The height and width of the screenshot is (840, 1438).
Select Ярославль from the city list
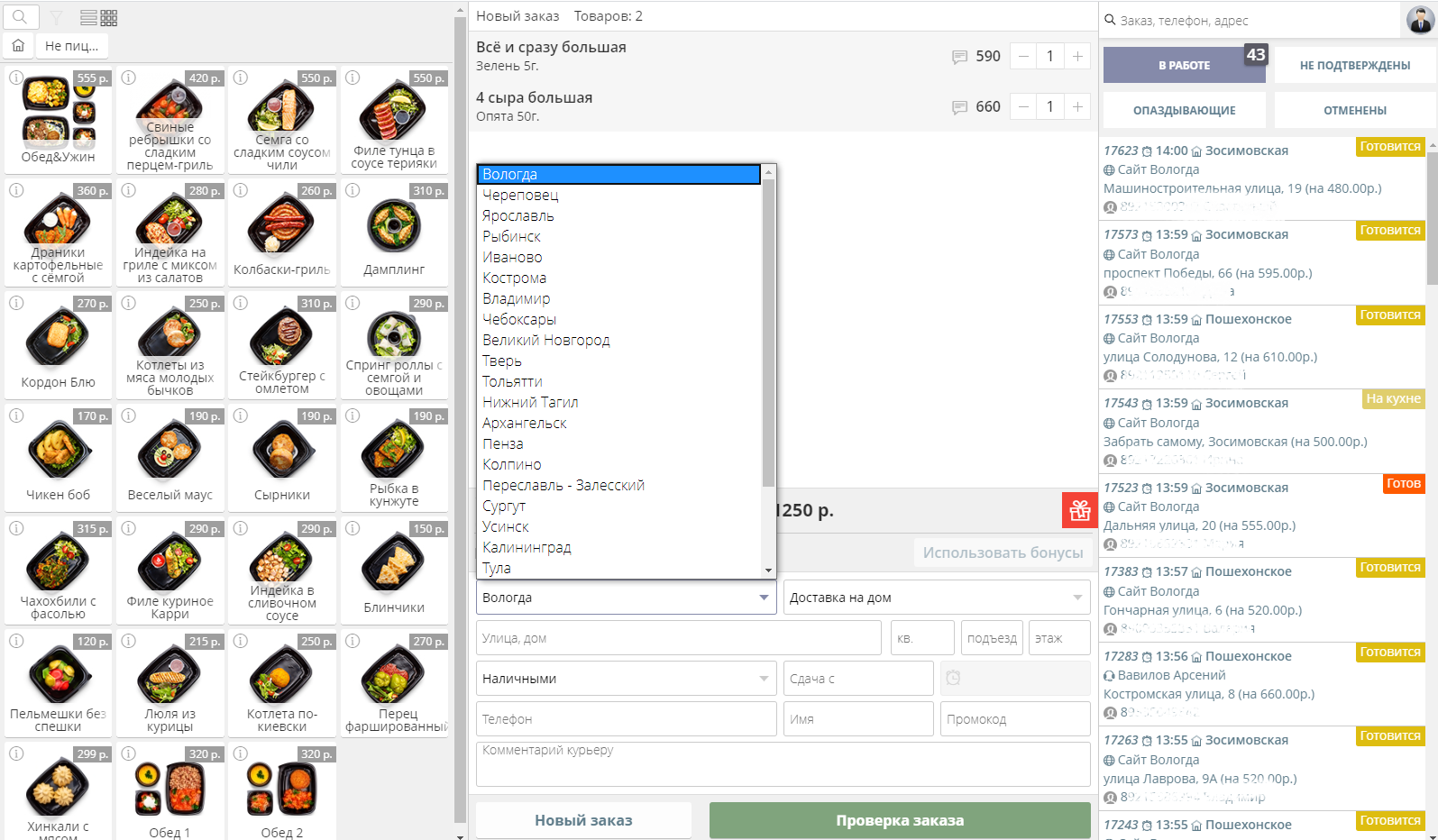coord(517,216)
